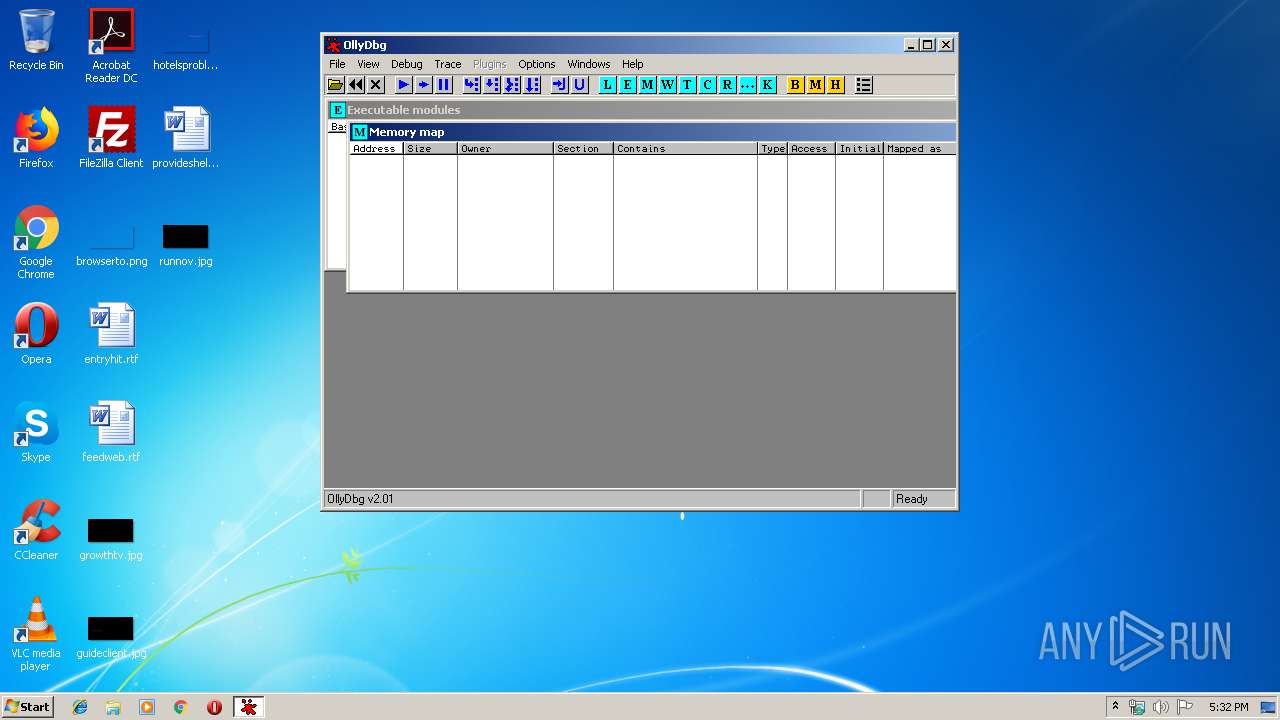Show Executable modules via the E toolbar icon

pyautogui.click(x=627, y=85)
